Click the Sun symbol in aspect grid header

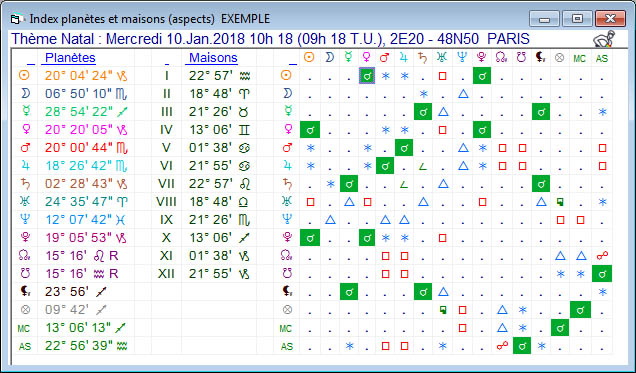click(309, 58)
